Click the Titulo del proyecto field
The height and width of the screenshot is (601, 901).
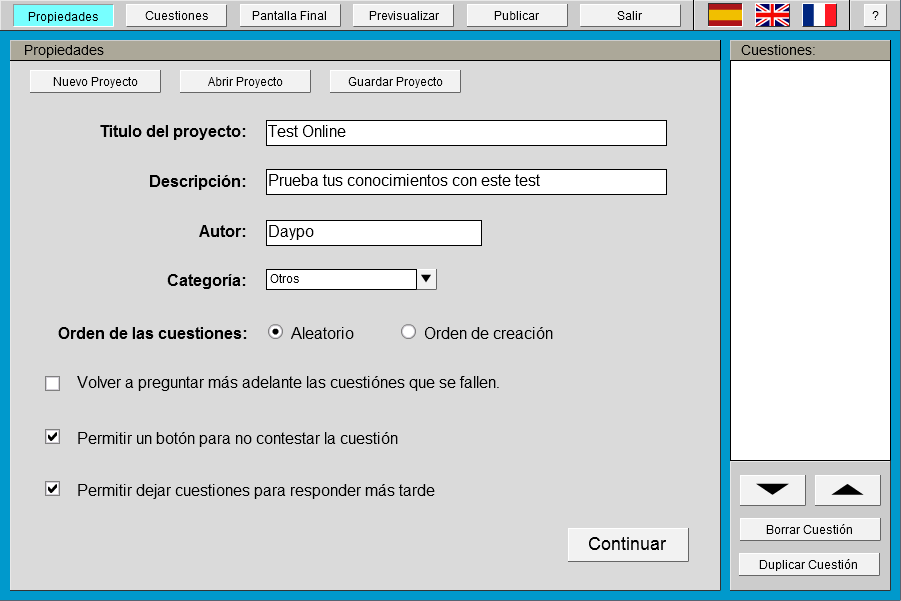pos(466,133)
